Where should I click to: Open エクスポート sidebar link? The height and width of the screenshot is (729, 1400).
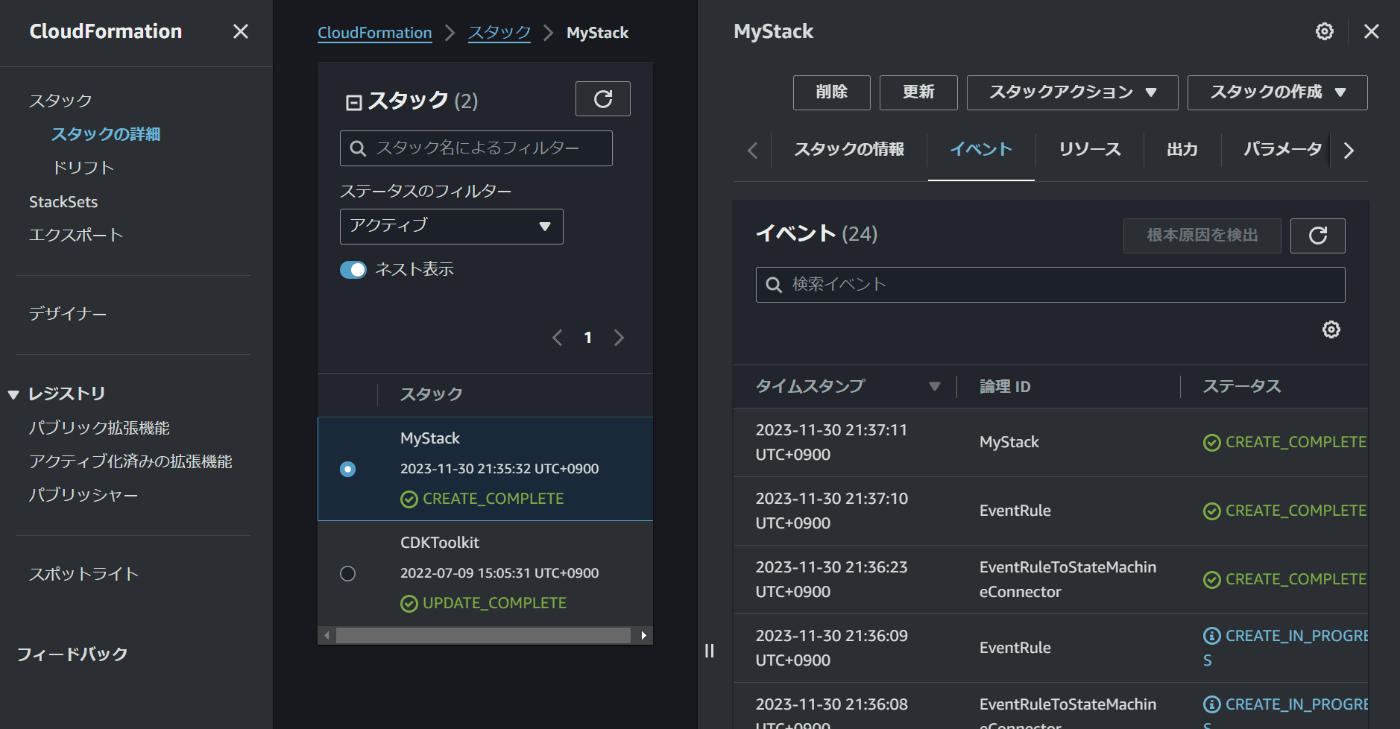76,235
